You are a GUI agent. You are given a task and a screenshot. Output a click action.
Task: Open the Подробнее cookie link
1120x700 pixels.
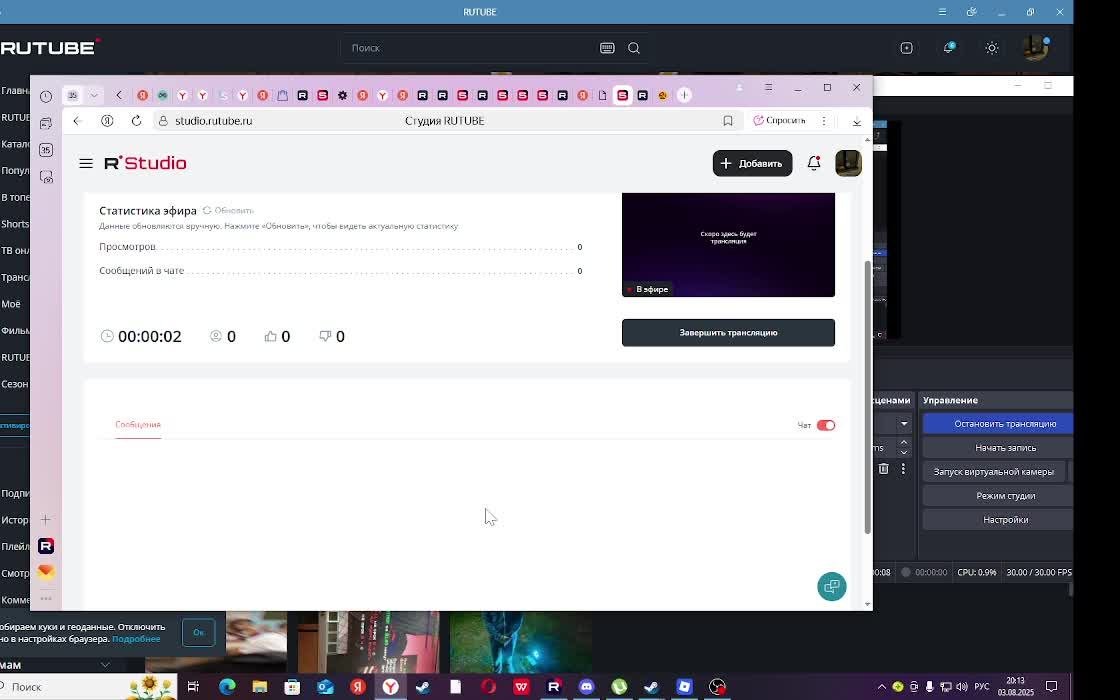pyautogui.click(x=136, y=639)
